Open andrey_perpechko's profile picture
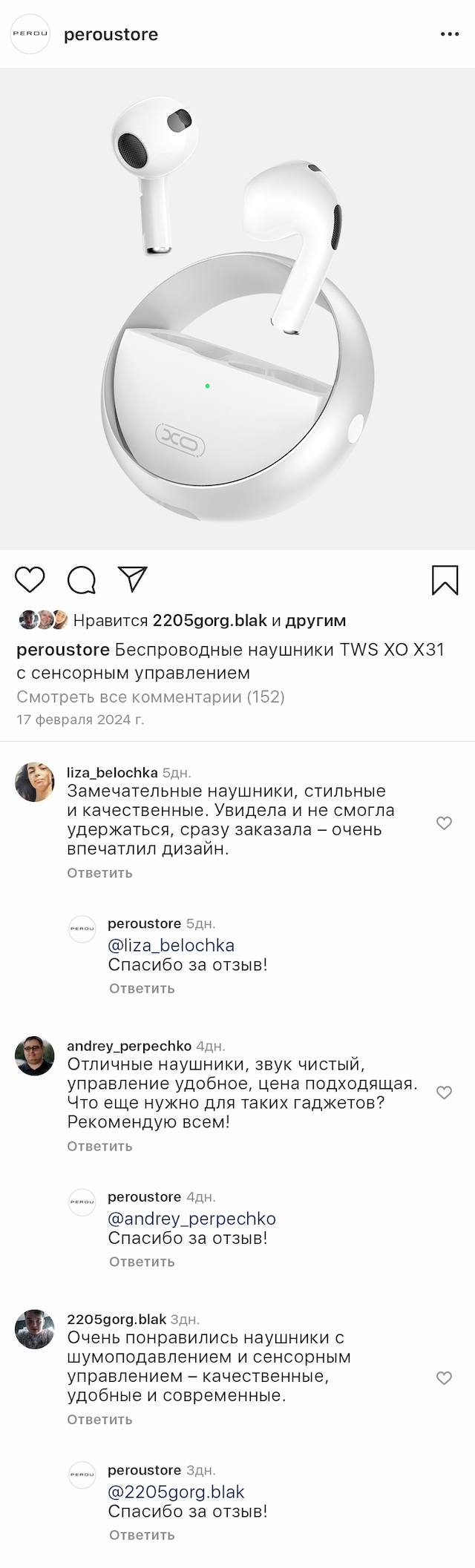The image size is (475, 1568). click(x=34, y=1055)
